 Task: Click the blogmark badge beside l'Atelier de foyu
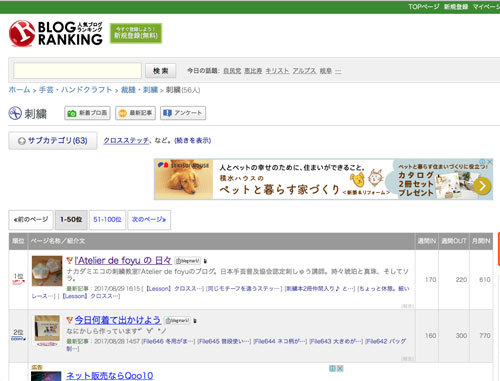point(188,261)
